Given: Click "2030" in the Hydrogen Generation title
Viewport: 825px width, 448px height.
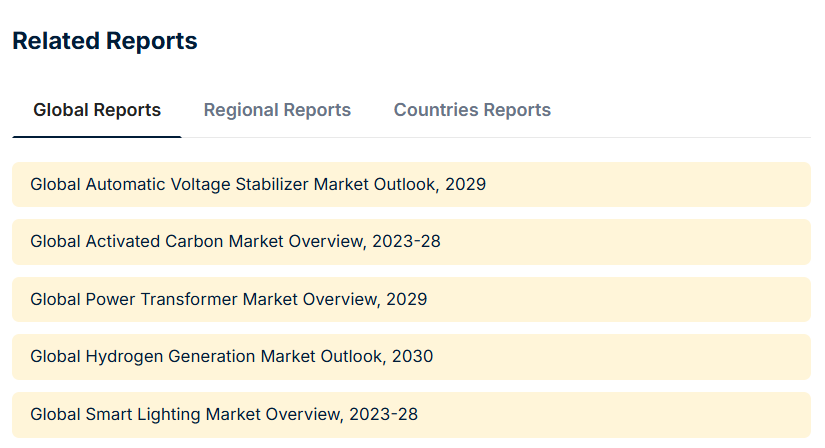Looking at the screenshot, I should (x=412, y=356).
